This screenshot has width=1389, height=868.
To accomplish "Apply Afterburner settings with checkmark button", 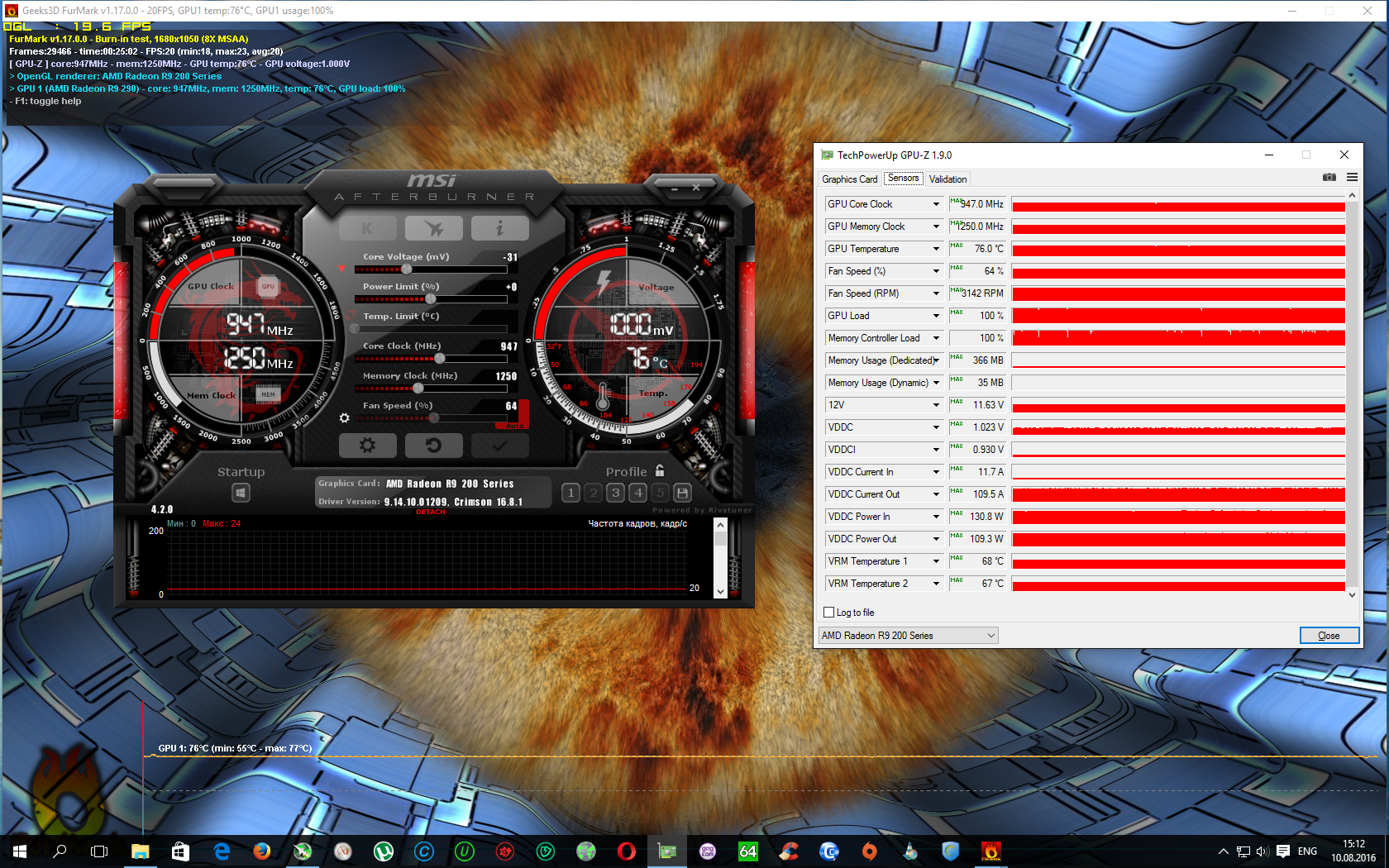I will 499,446.
